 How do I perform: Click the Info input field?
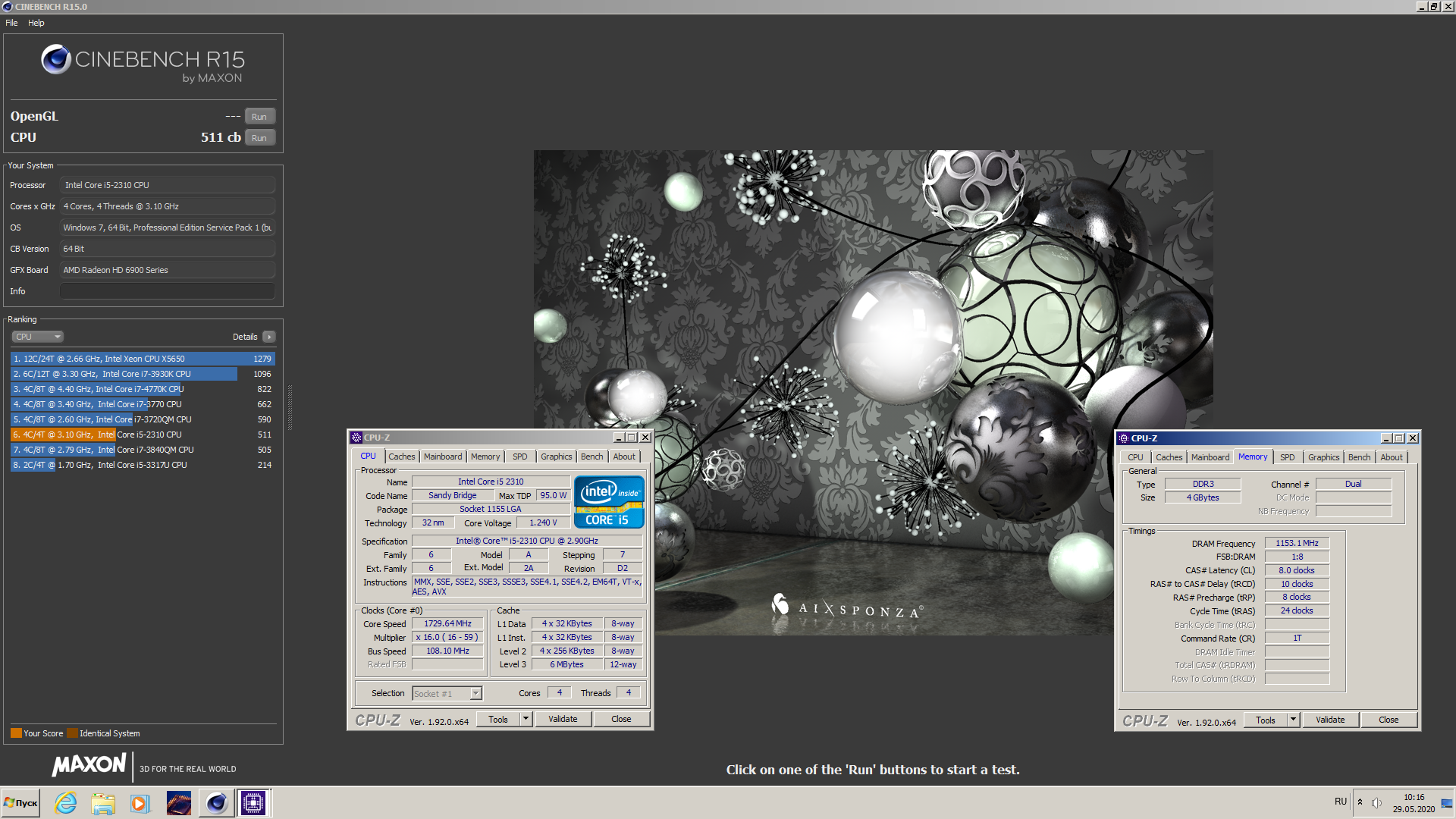click(167, 291)
